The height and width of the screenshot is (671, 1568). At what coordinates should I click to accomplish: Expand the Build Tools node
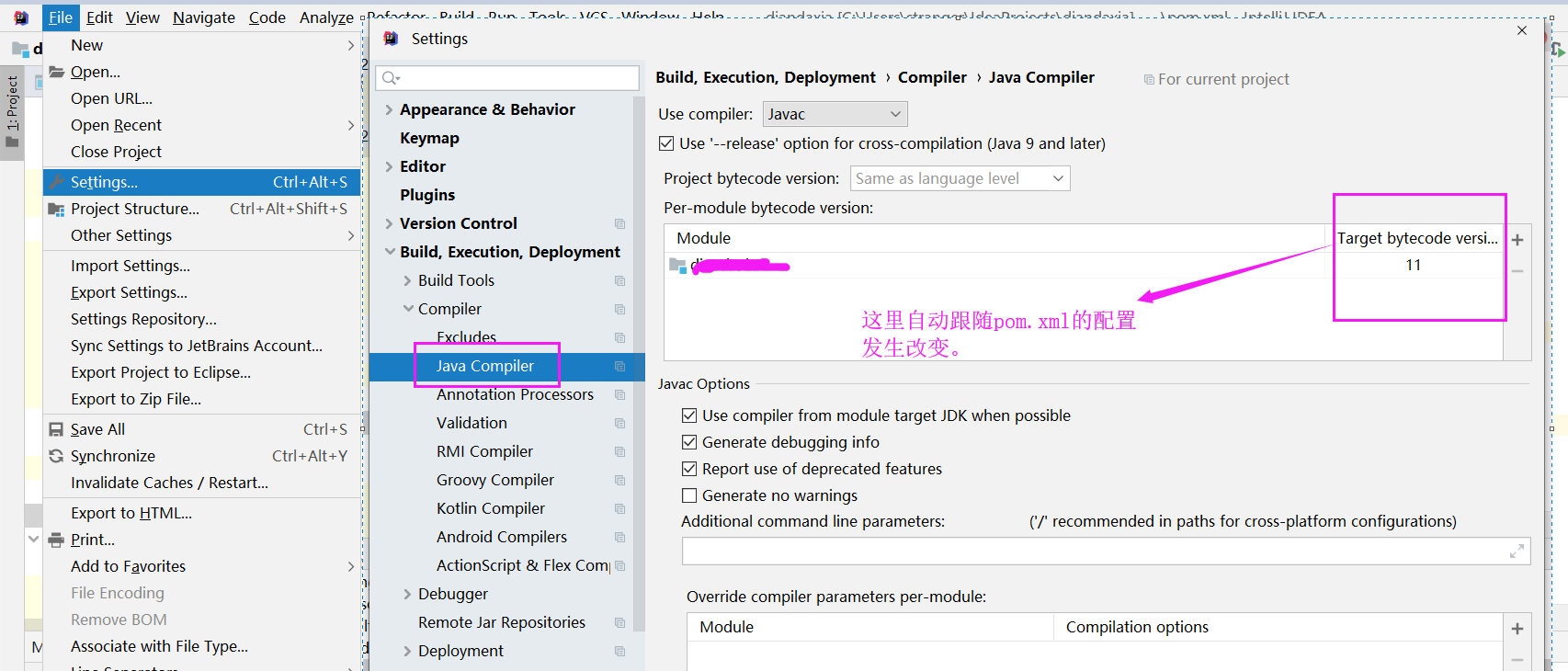[407, 280]
